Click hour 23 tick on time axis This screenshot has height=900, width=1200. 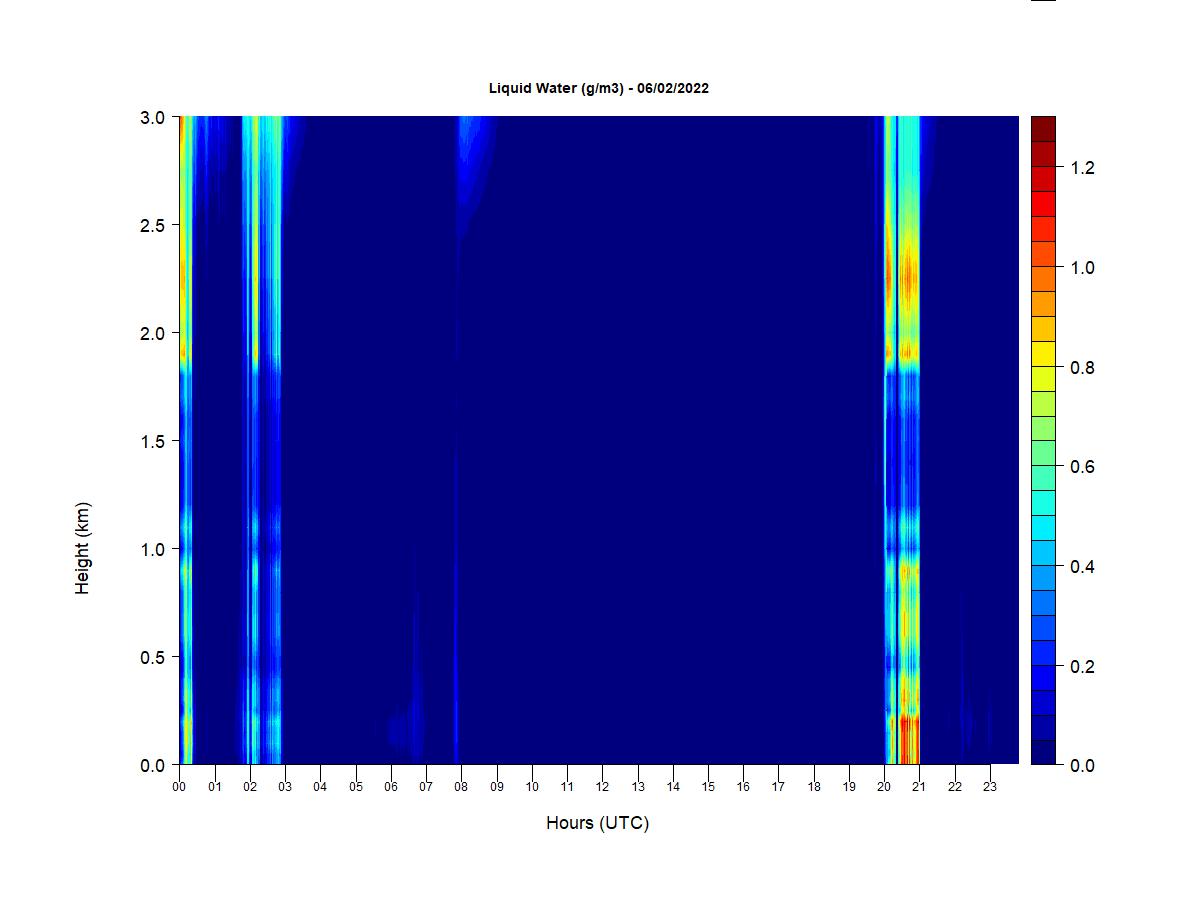(x=990, y=787)
